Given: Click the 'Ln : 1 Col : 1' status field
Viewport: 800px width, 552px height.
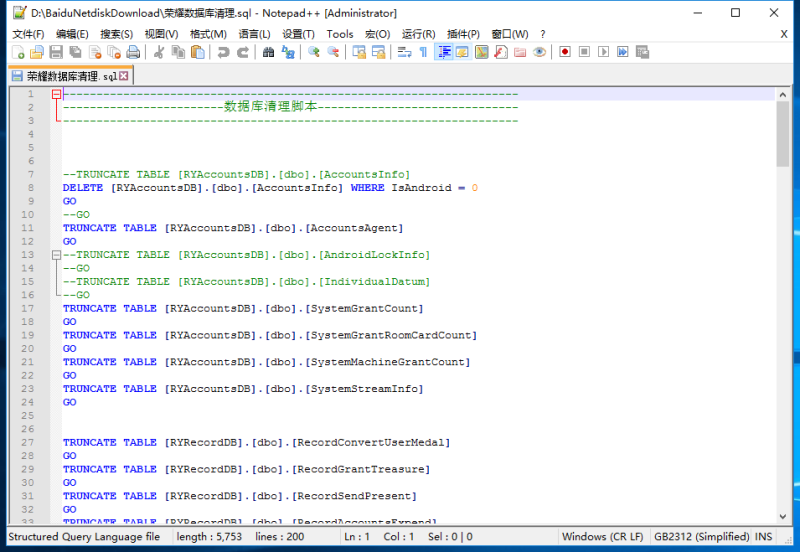Looking at the screenshot, I should pos(379,537).
